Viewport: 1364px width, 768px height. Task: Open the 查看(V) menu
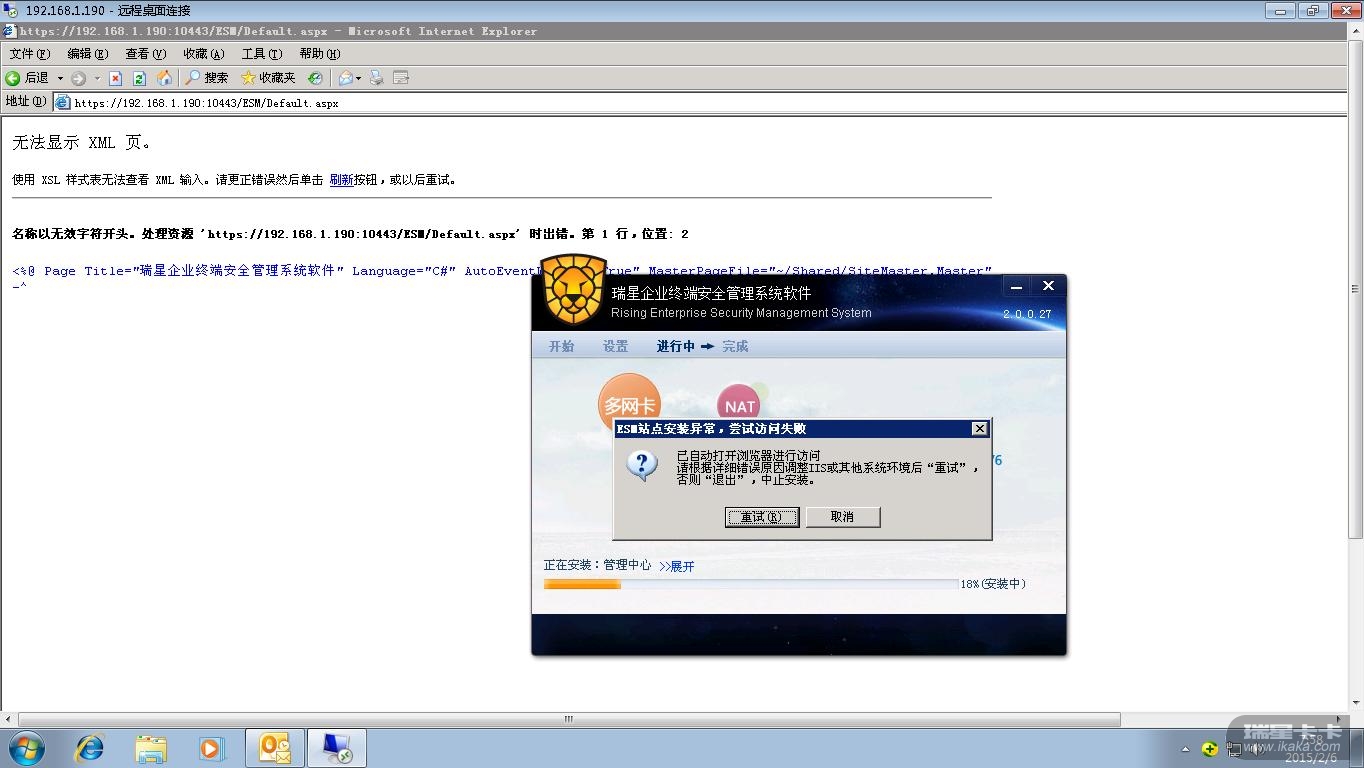[x=145, y=54]
